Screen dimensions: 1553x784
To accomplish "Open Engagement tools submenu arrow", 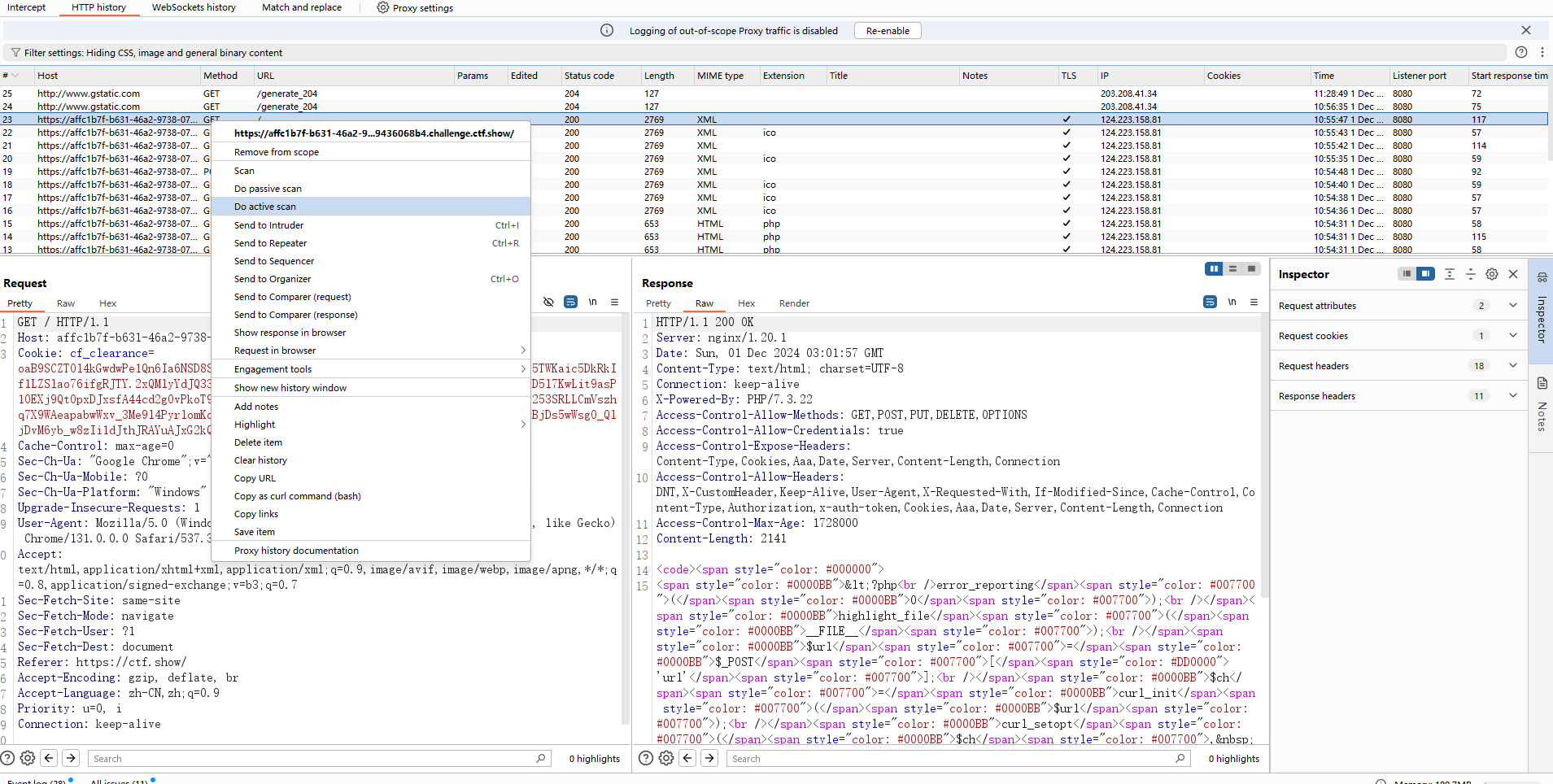I will (523, 369).
